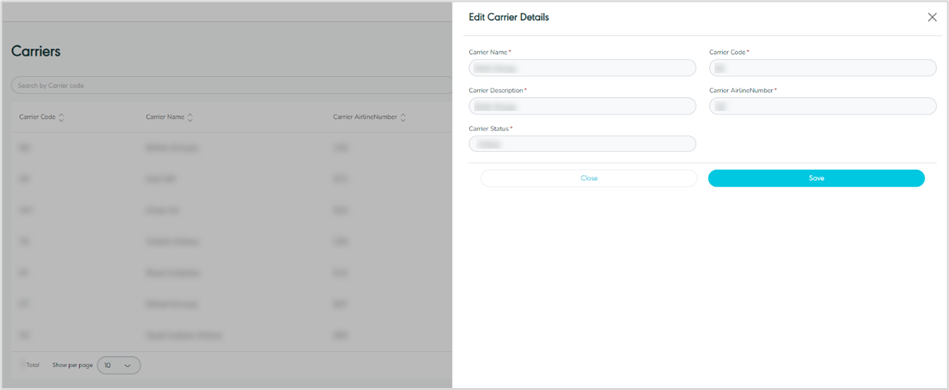Select the third carrier row in table

click(231, 210)
